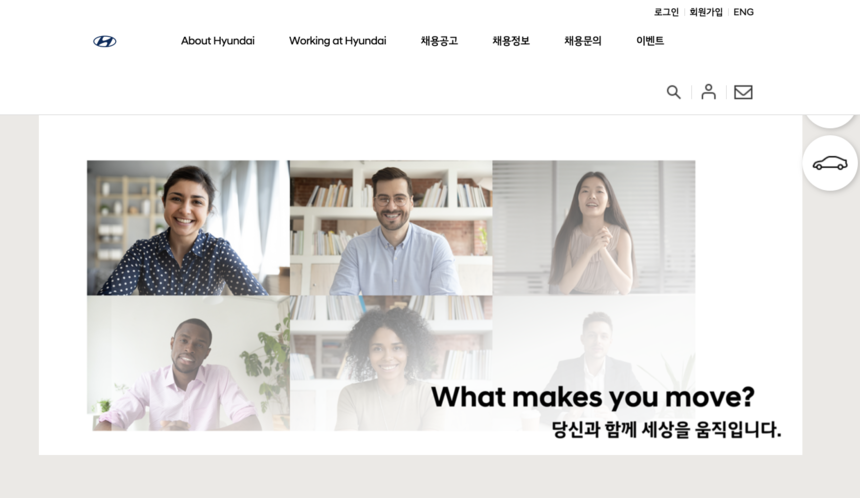
Task: Select the 채용정보 menu item
Action: (x=511, y=41)
